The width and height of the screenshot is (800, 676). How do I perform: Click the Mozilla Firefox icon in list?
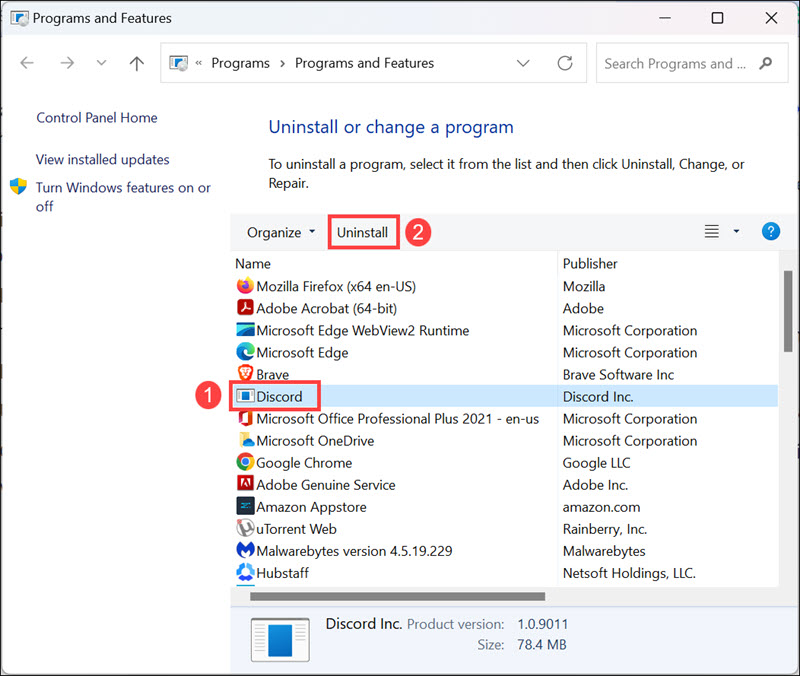(x=245, y=286)
